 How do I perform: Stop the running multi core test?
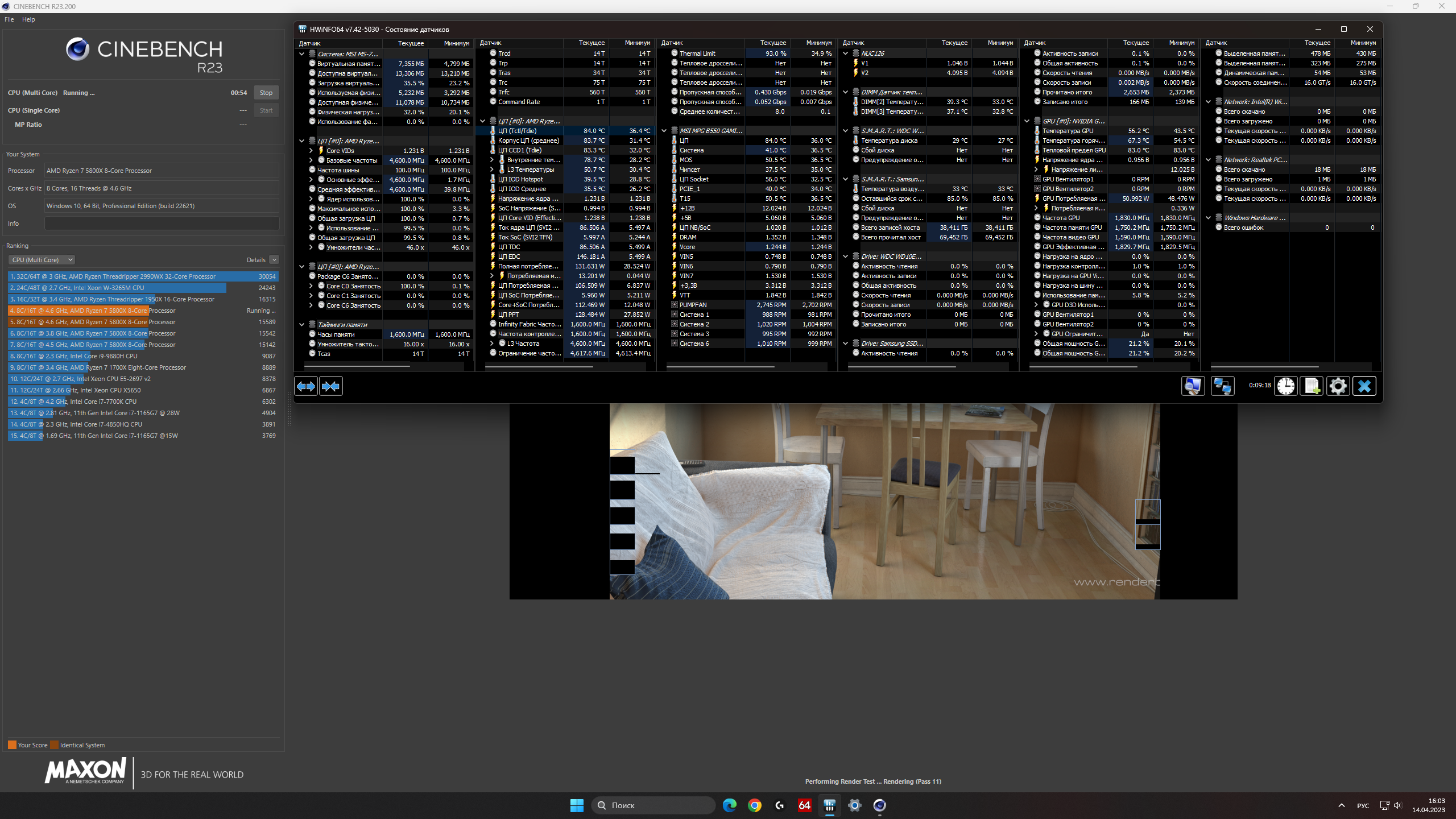pos(266,93)
